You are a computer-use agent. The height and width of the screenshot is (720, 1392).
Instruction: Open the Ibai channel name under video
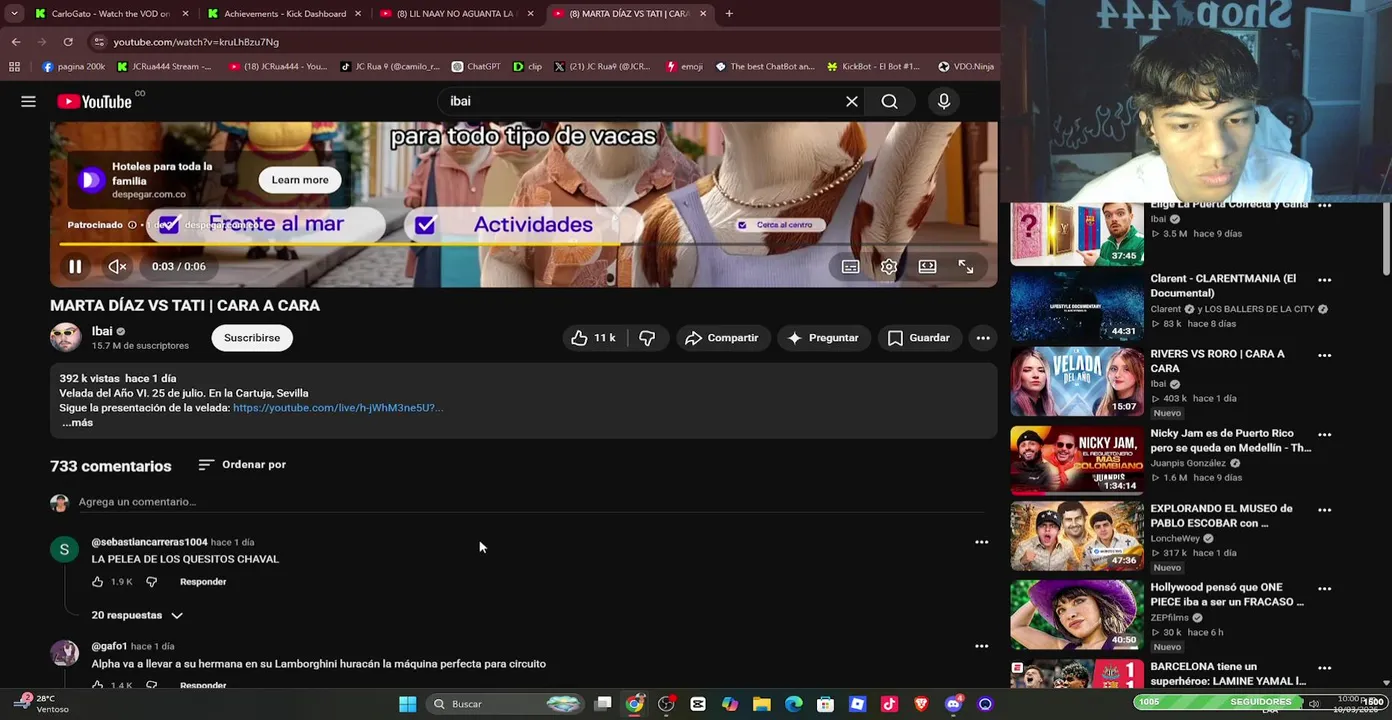pos(102,331)
